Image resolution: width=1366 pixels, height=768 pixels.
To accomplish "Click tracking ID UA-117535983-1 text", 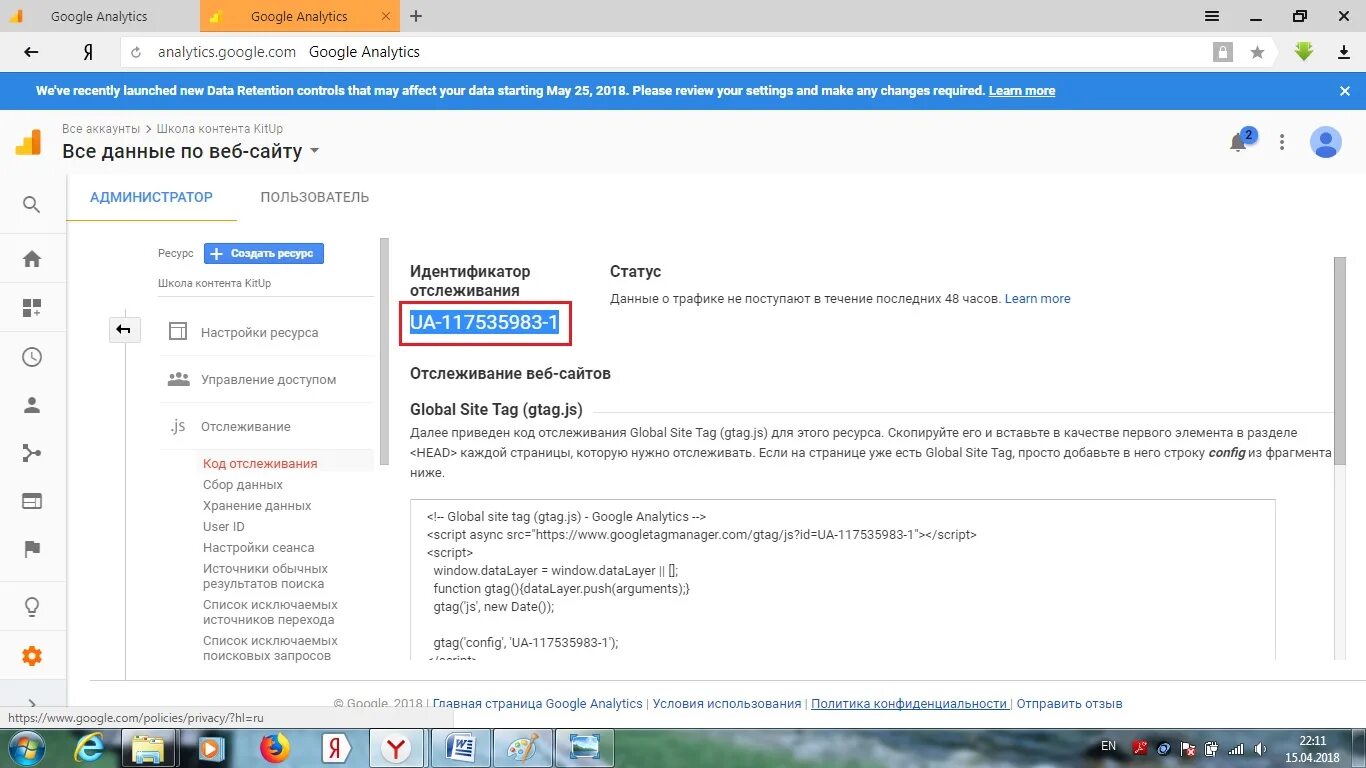I will coord(484,322).
